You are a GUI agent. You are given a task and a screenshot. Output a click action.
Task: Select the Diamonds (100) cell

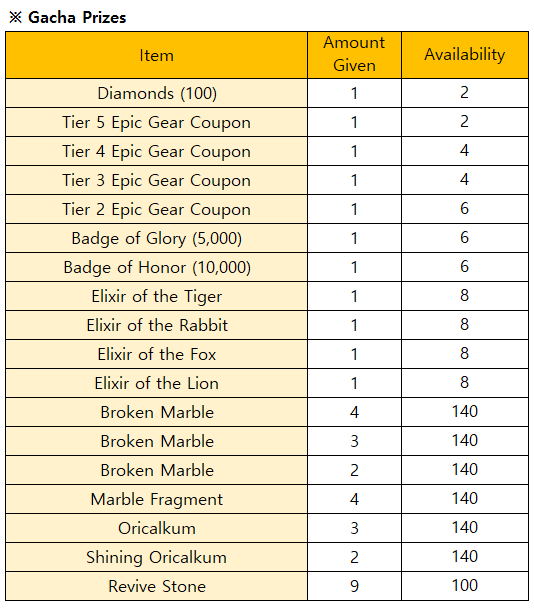(156, 93)
